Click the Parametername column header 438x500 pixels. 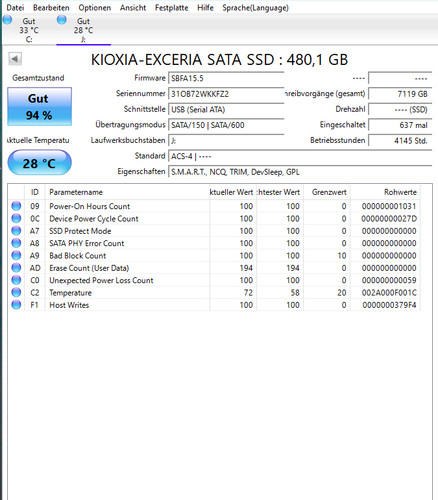point(127,192)
